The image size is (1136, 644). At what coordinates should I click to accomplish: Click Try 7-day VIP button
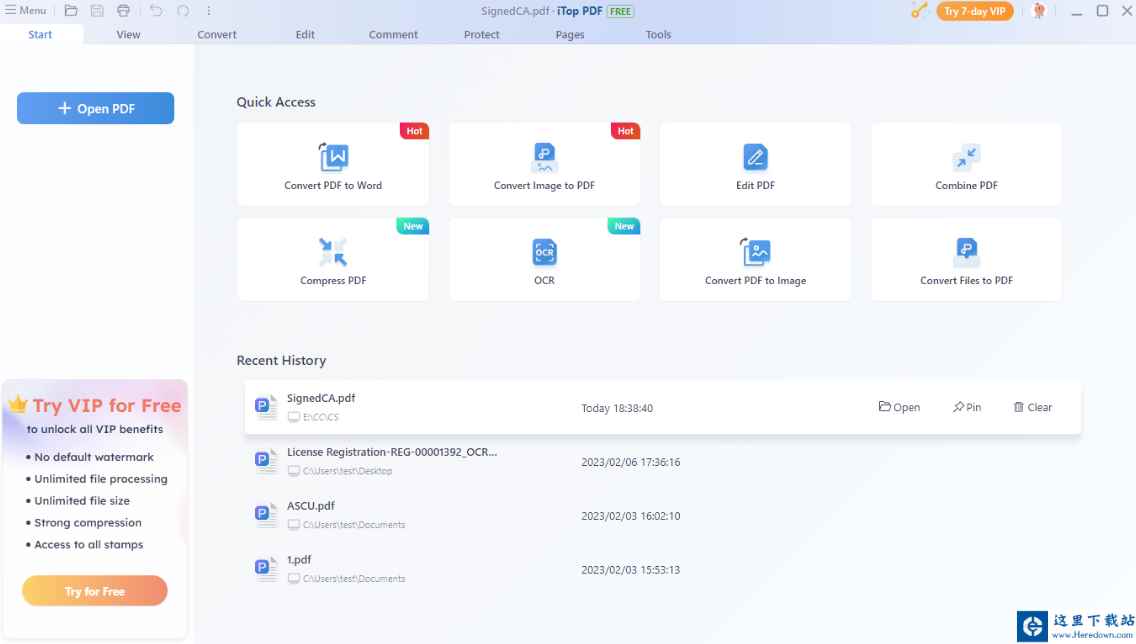click(x=974, y=12)
